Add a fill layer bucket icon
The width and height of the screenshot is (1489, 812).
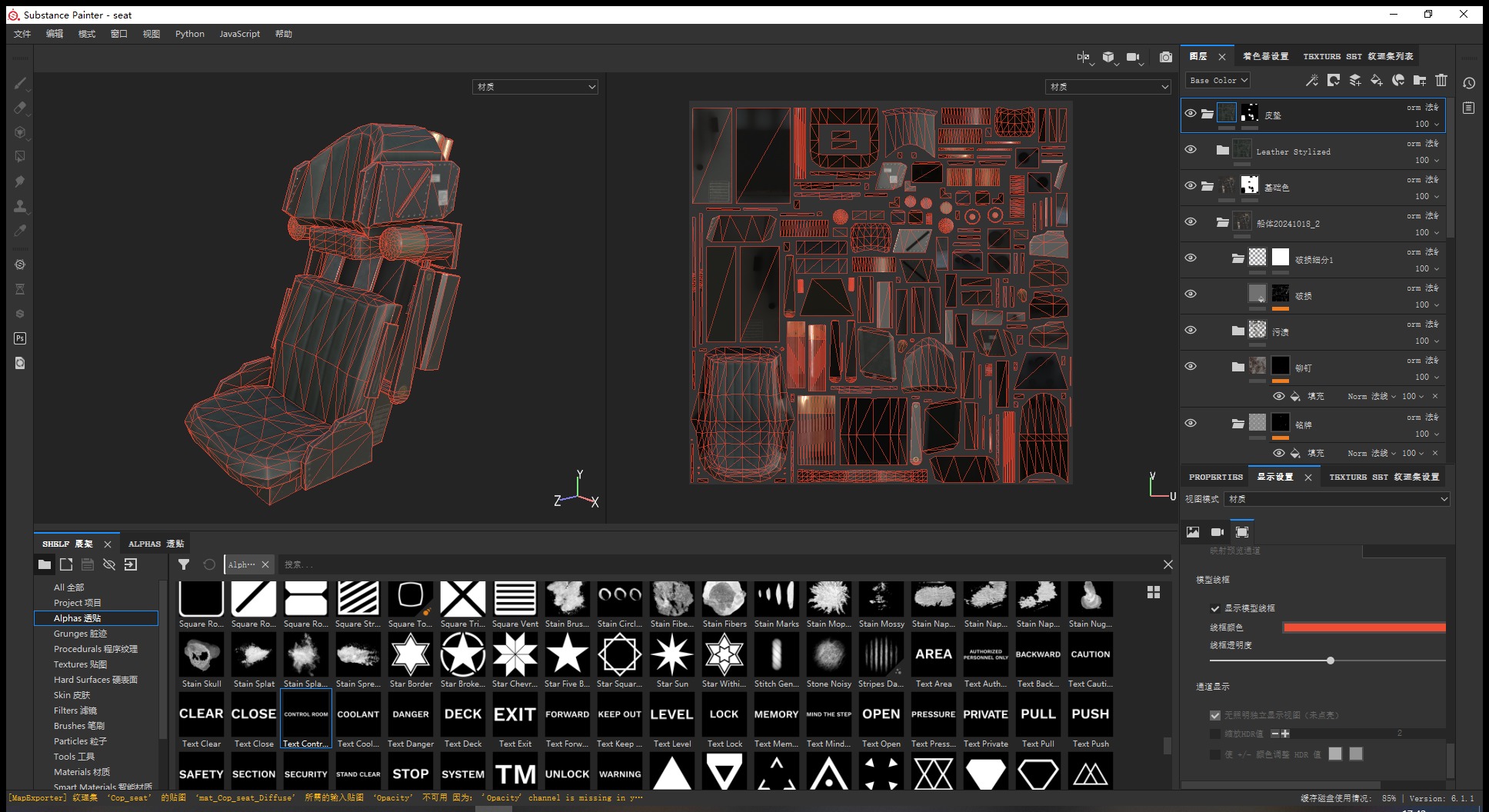coord(1377,80)
